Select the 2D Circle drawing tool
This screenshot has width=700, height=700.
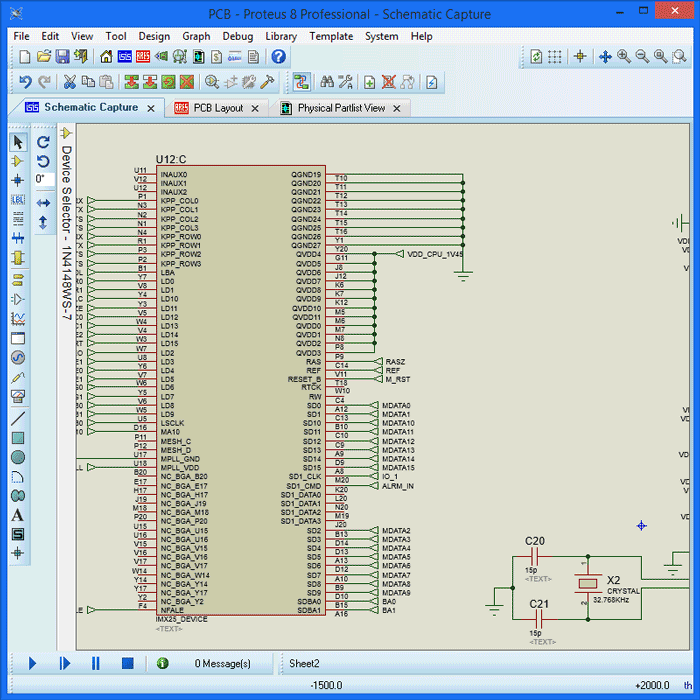point(18,457)
